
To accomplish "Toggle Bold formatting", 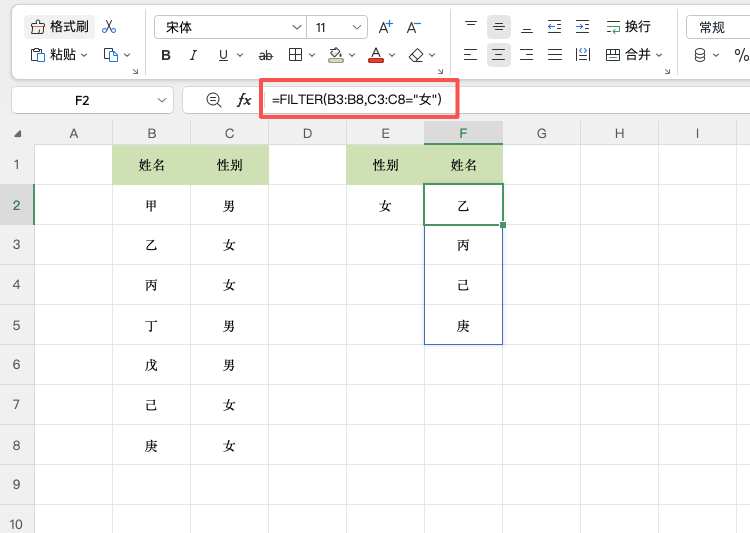I will click(166, 56).
